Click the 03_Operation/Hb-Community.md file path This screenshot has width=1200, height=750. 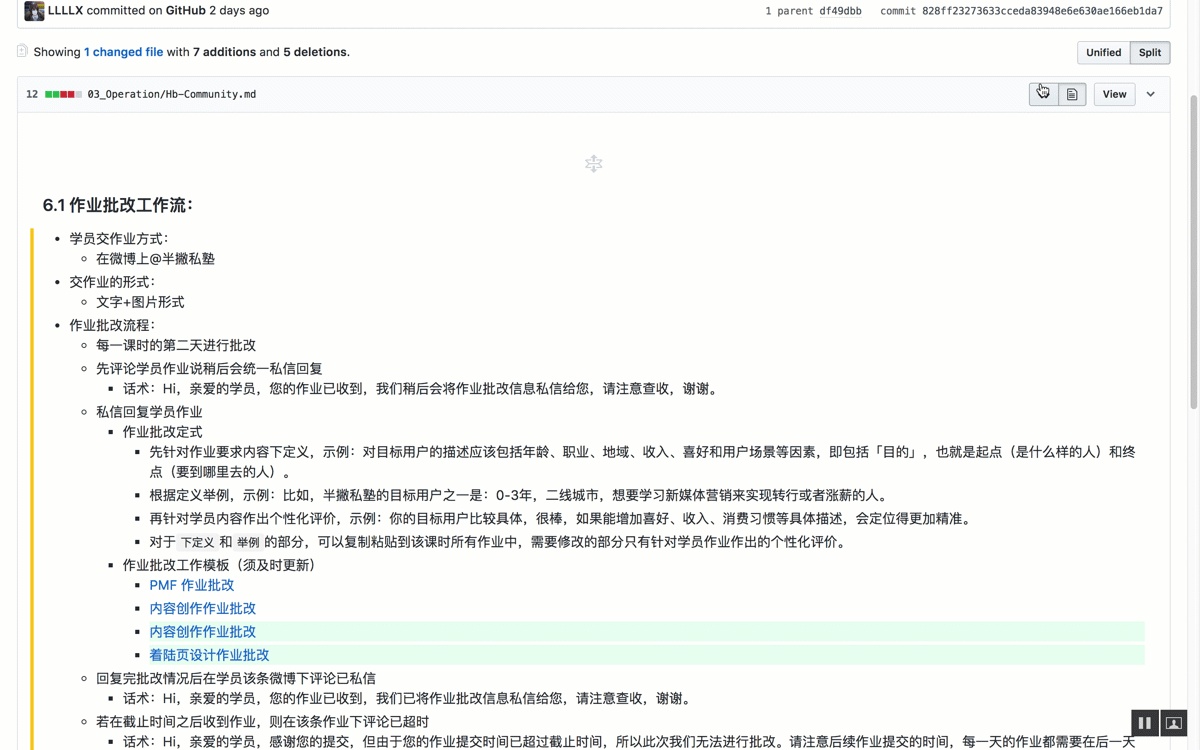click(x=171, y=94)
